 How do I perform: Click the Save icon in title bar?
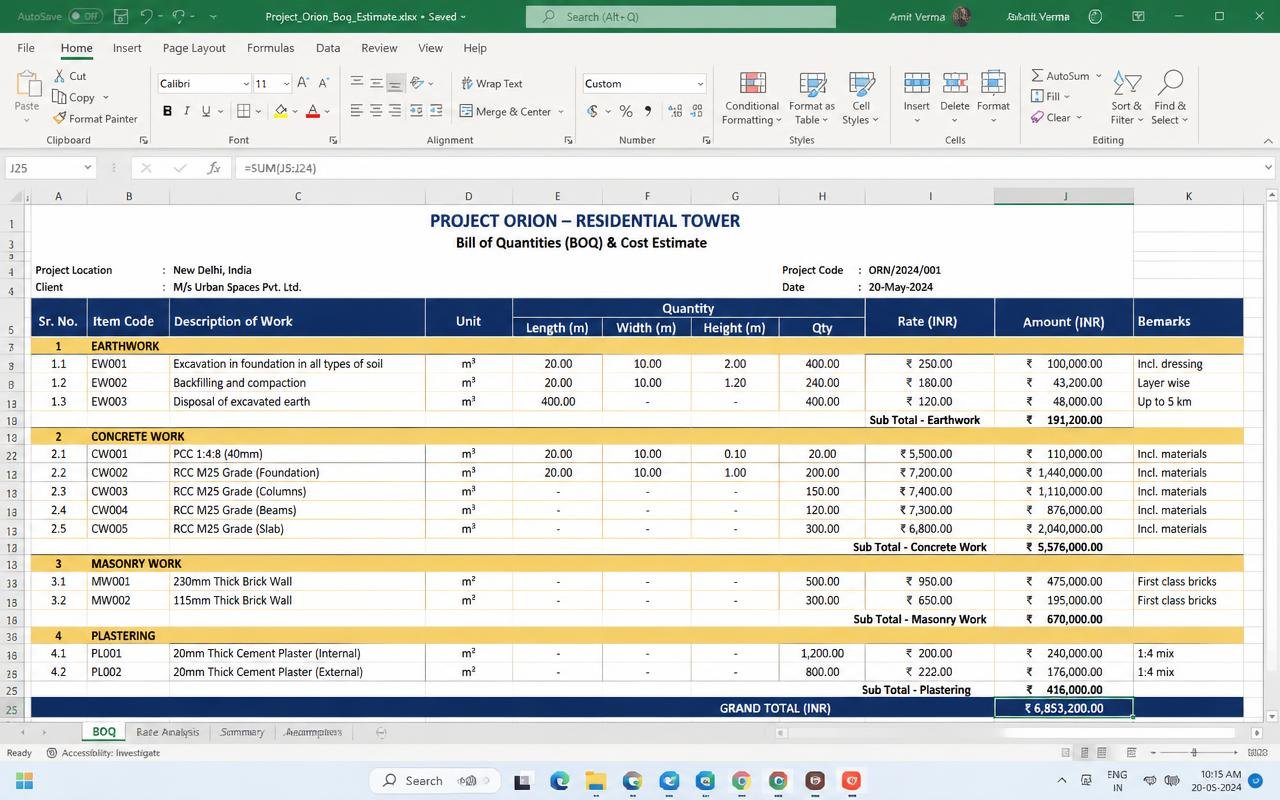[x=121, y=16]
